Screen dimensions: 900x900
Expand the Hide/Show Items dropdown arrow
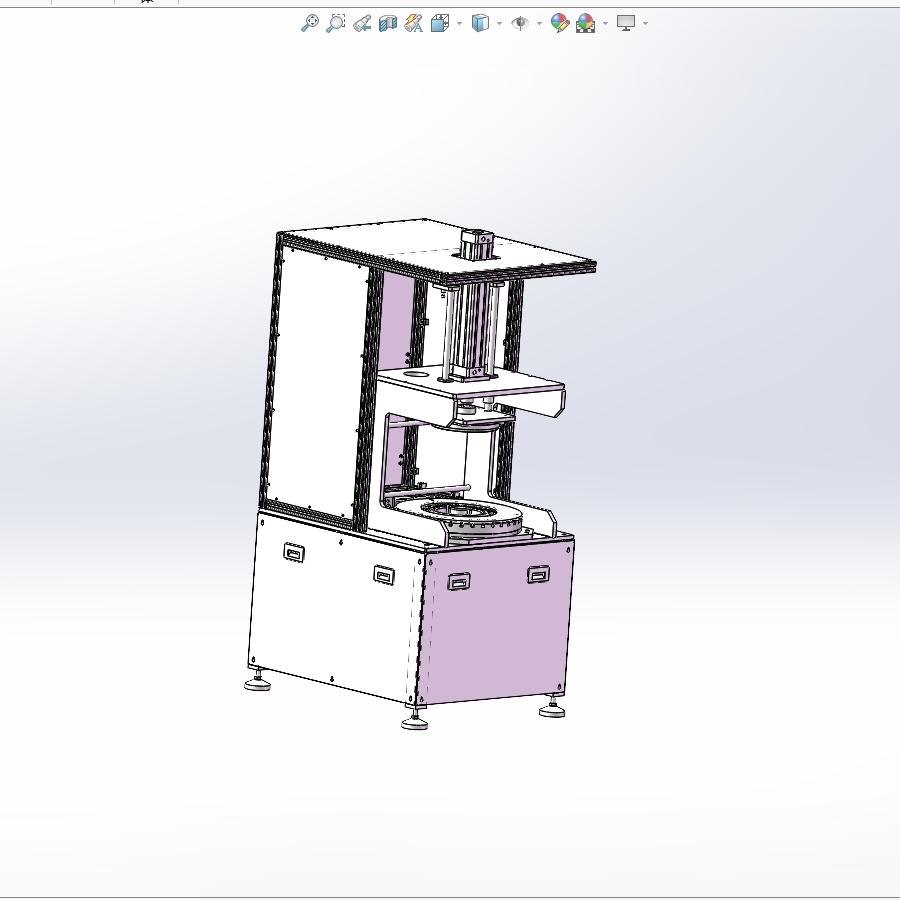(539, 24)
